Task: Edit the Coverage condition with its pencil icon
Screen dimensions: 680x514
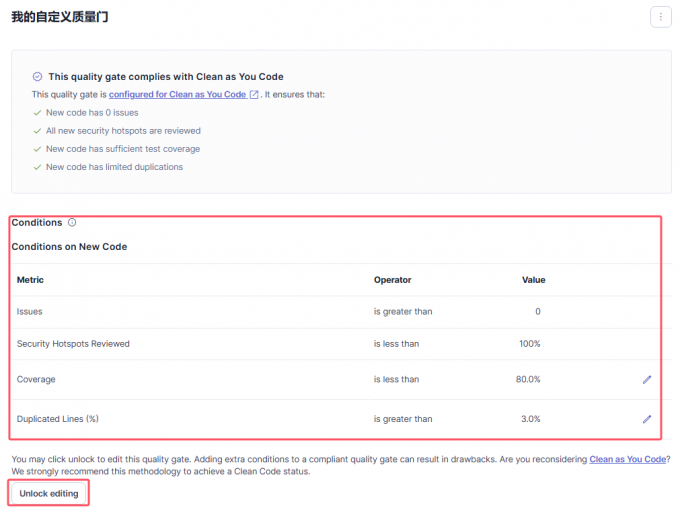Action: (647, 380)
